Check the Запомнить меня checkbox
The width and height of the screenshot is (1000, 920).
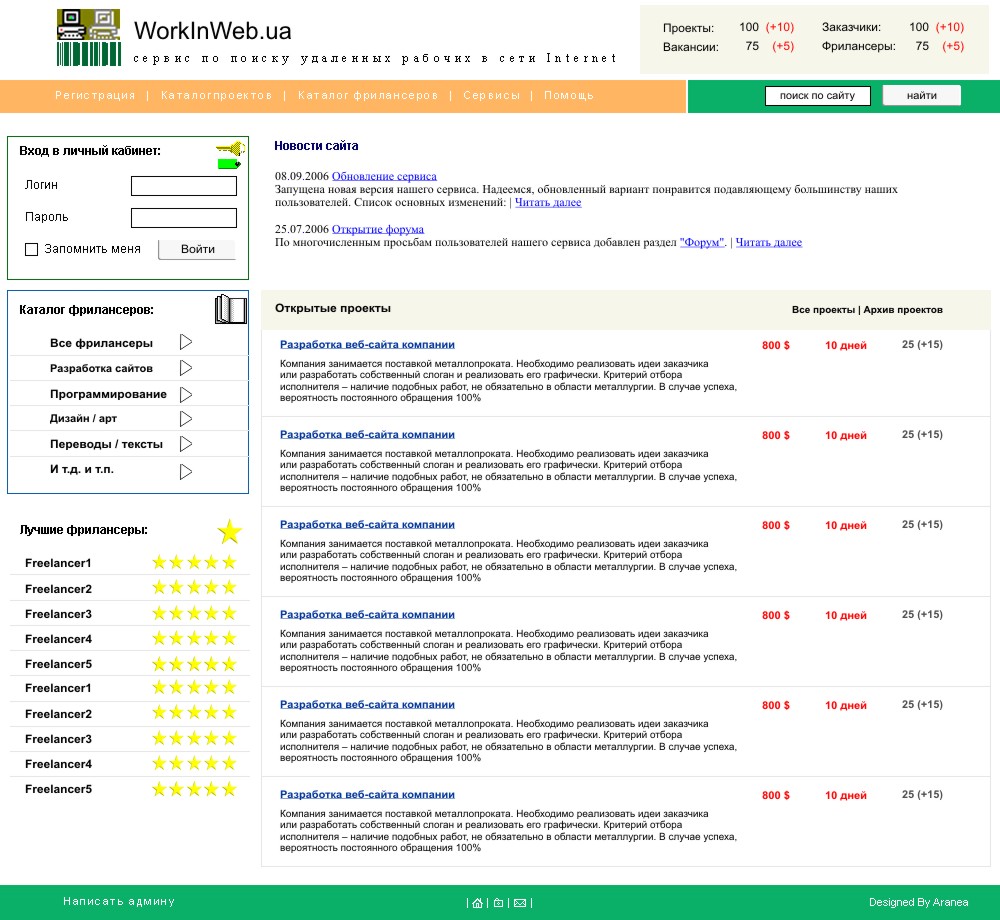(31, 249)
